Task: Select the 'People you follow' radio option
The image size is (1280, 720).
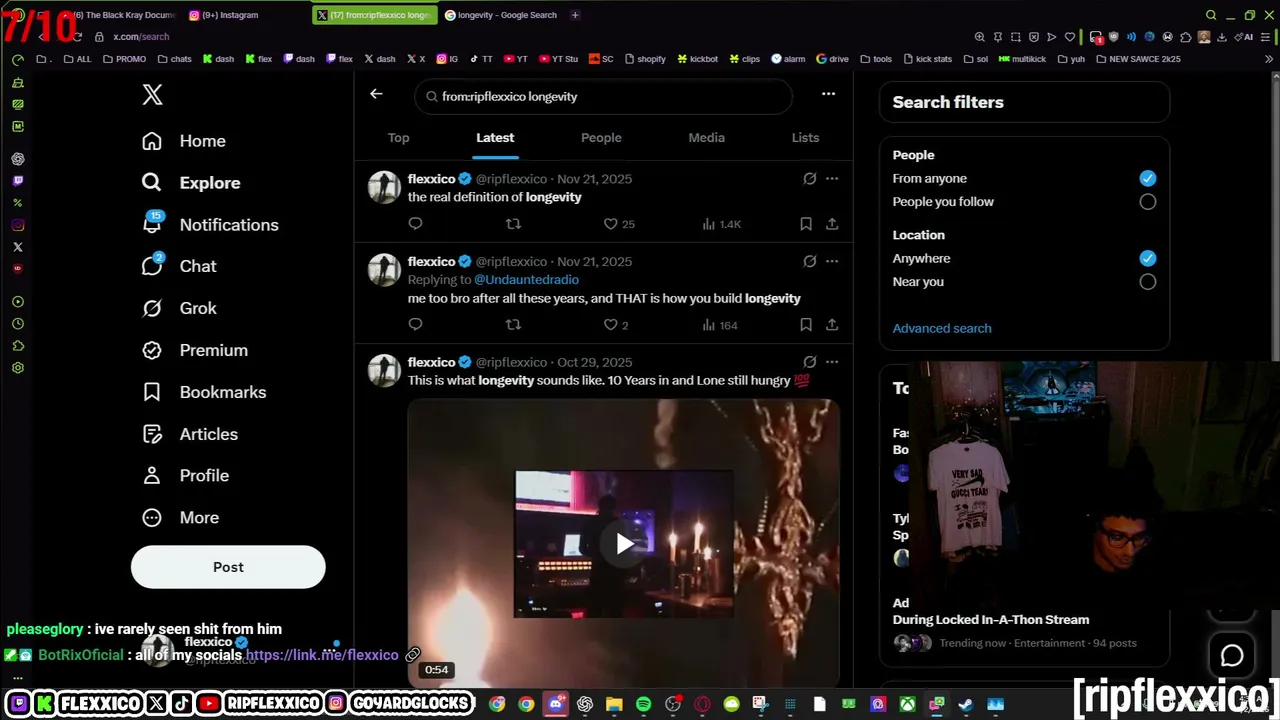Action: [x=1148, y=202]
